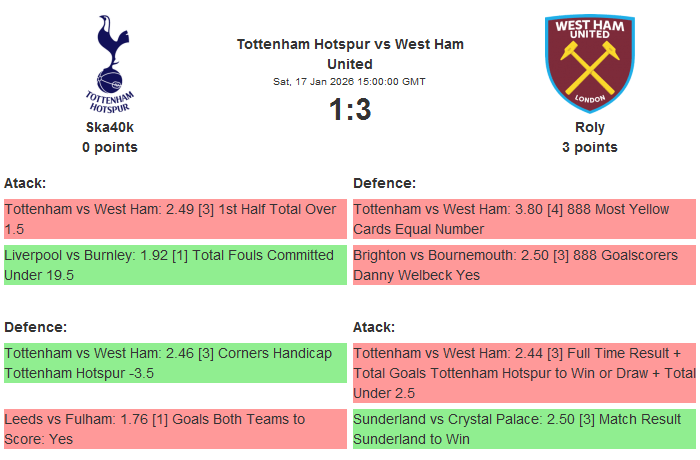Click the lower-left Defence section heading
Image resolution: width=700 pixels, height=460 pixels.
35,327
